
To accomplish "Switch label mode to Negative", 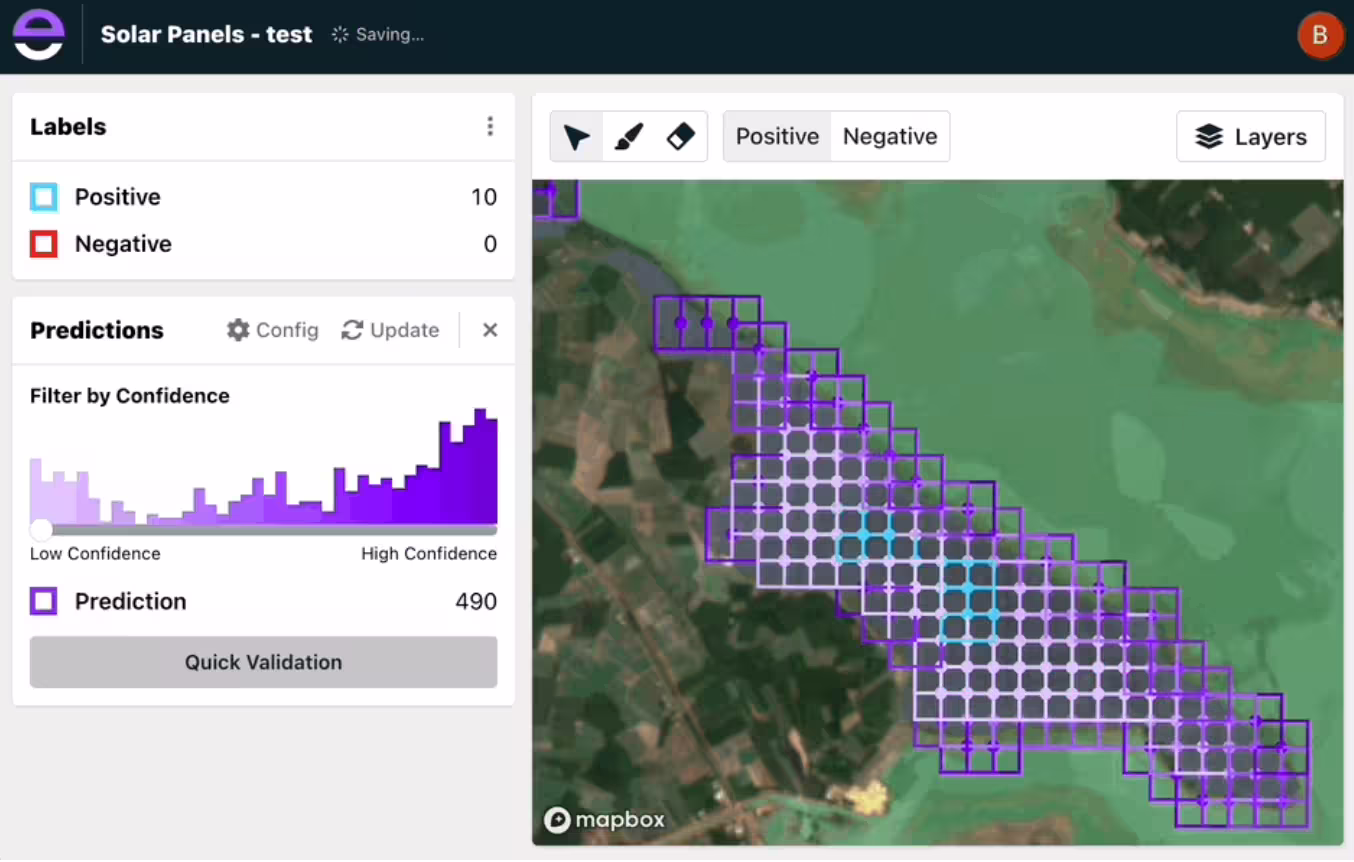I will (x=890, y=136).
